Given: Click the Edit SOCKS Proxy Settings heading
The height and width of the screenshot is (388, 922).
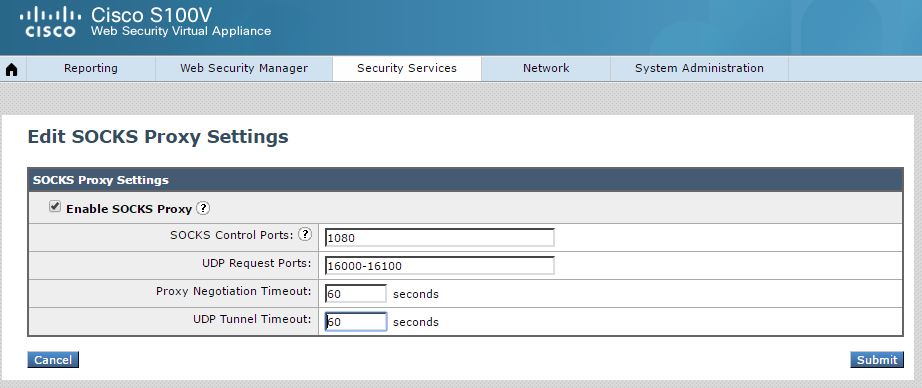Looking at the screenshot, I should click(x=158, y=137).
